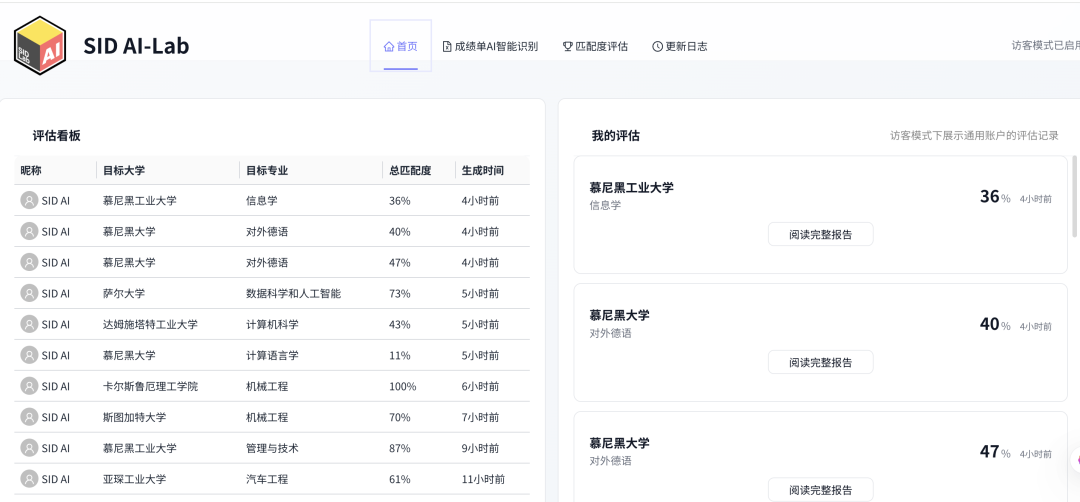Click the avatar in the 萨尔大学 row
Image resolution: width=1080 pixels, height=502 pixels.
[x=29, y=293]
